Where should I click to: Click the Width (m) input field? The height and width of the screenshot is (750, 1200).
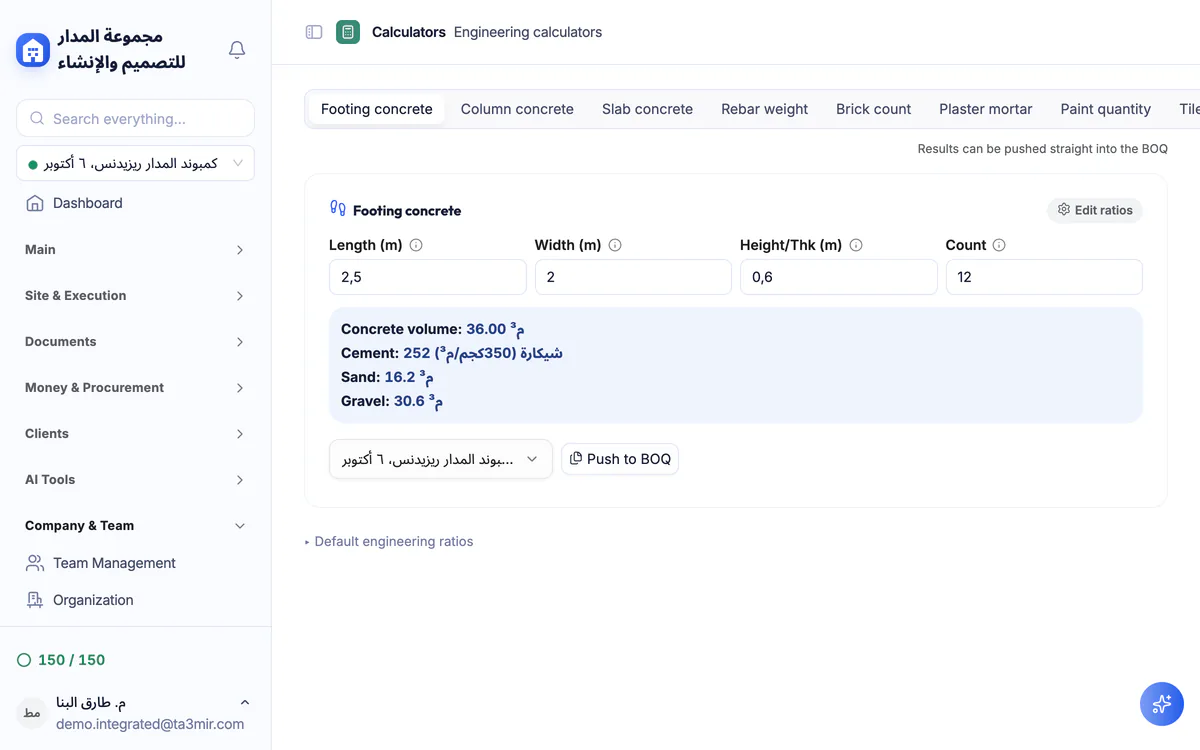(633, 277)
